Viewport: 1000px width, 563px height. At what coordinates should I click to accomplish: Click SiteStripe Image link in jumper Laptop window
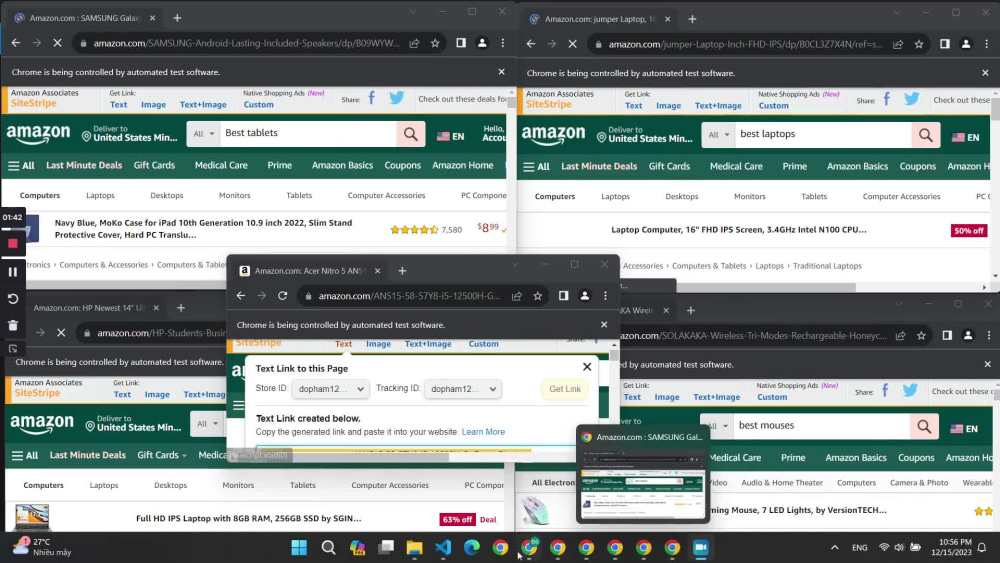[668, 106]
